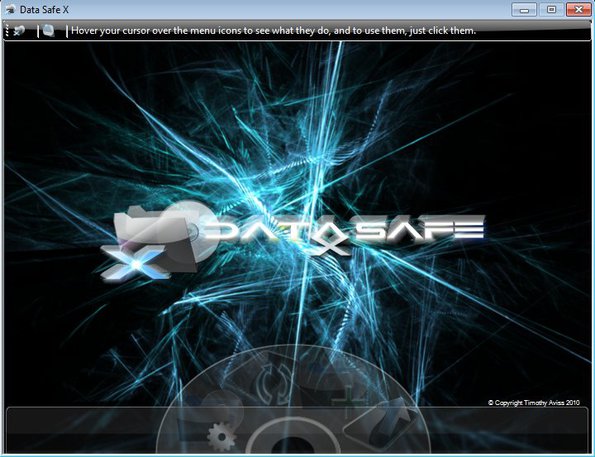Click the hover hint text in toolbar
This screenshot has height=457, width=595.
point(273,30)
